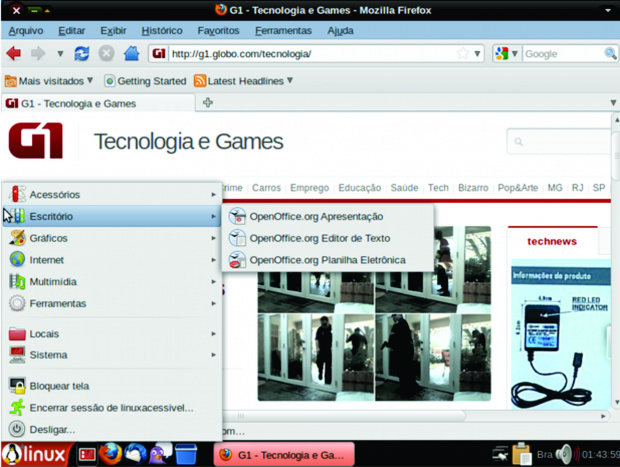
Task: Open the Exibir menu
Action: (x=113, y=30)
